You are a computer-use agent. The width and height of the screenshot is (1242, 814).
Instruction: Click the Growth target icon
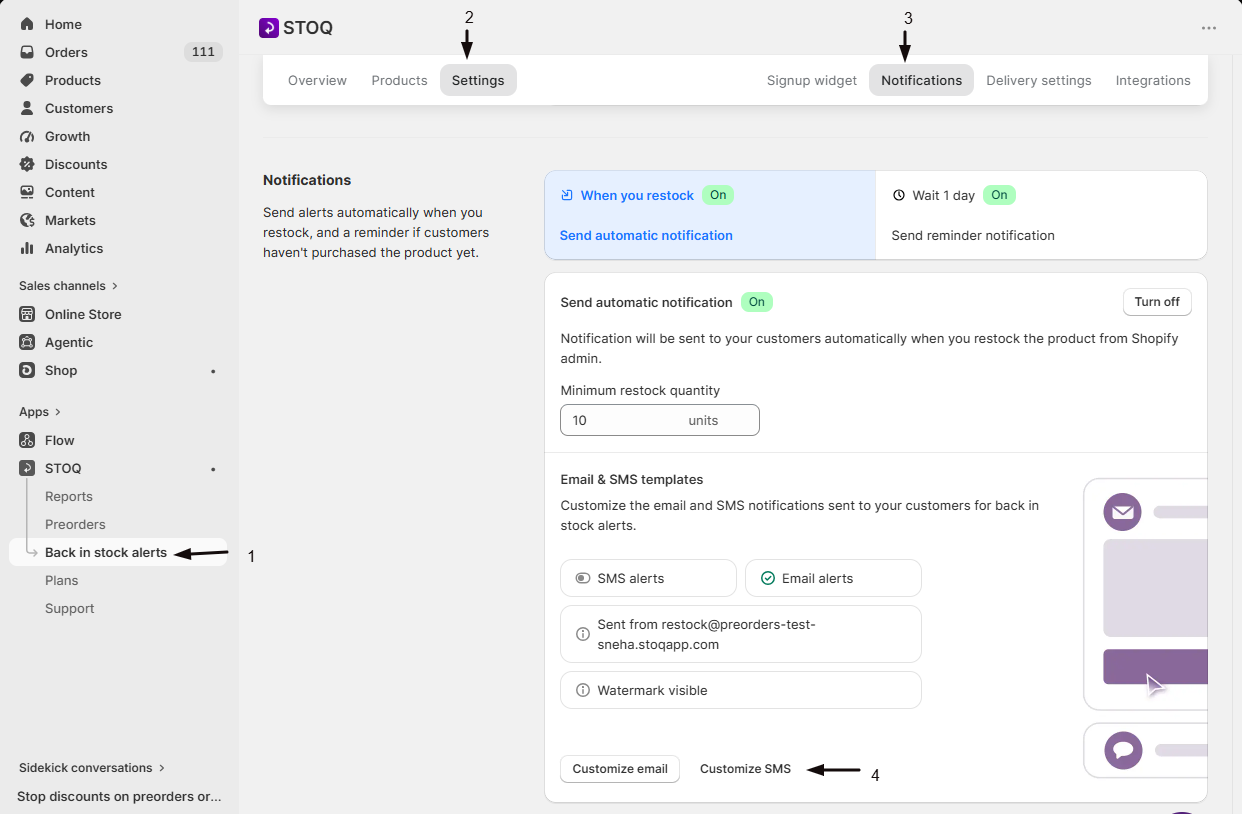27,136
